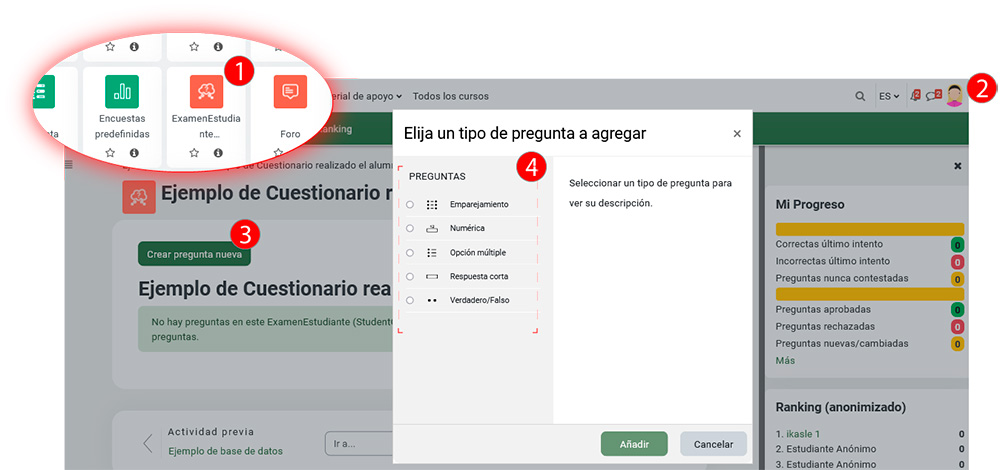Switch to the Ranking tab

(x=335, y=129)
